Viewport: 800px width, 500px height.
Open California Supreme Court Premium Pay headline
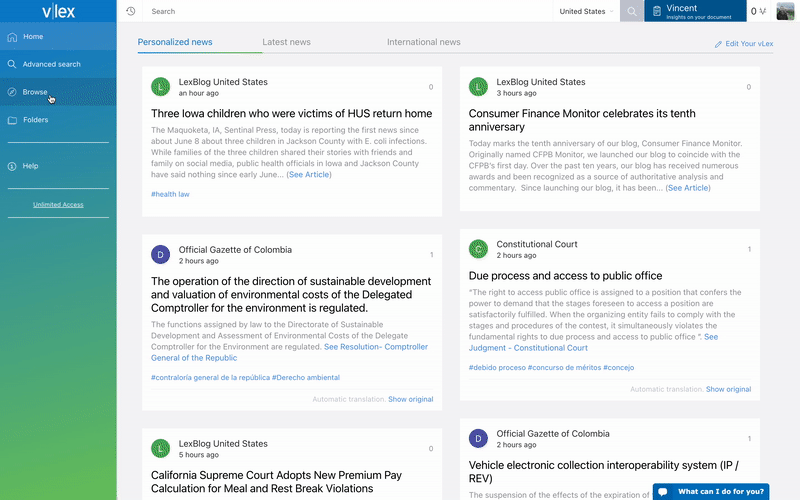coord(277,482)
